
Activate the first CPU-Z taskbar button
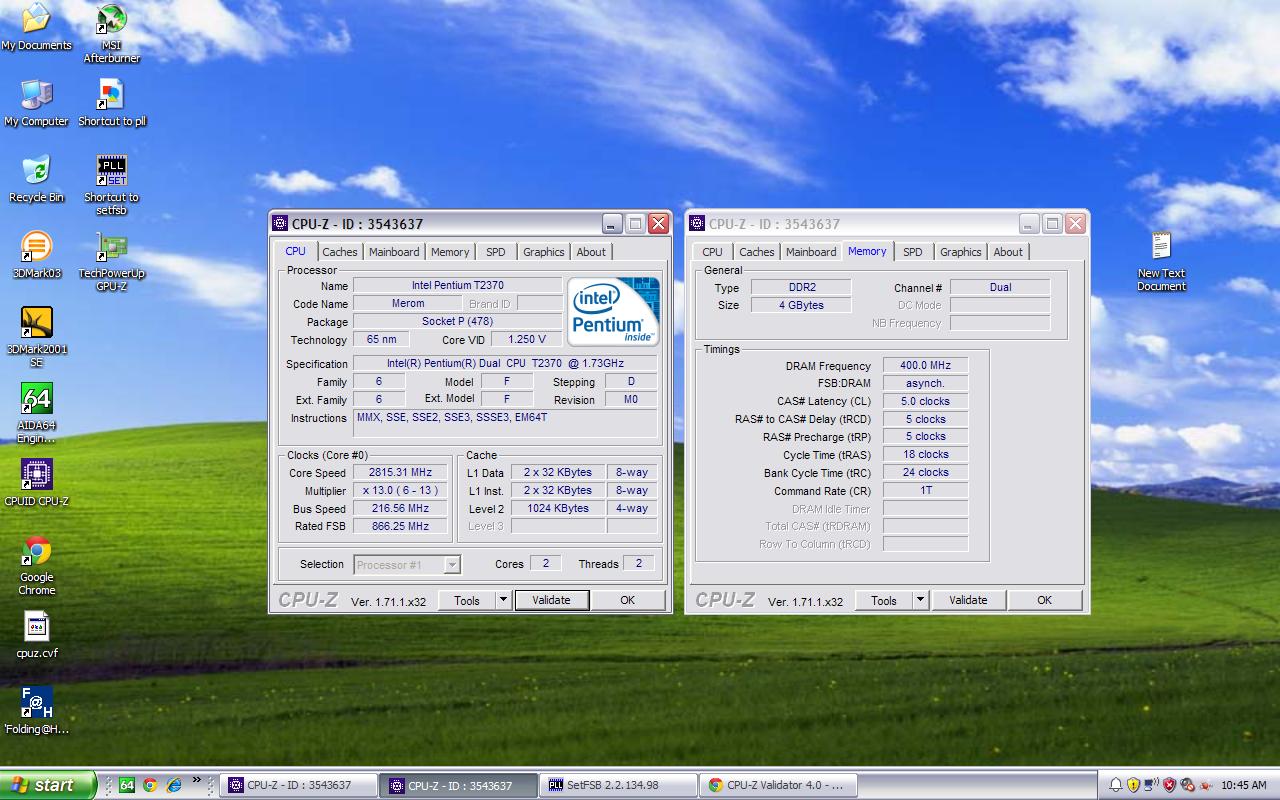tap(298, 785)
